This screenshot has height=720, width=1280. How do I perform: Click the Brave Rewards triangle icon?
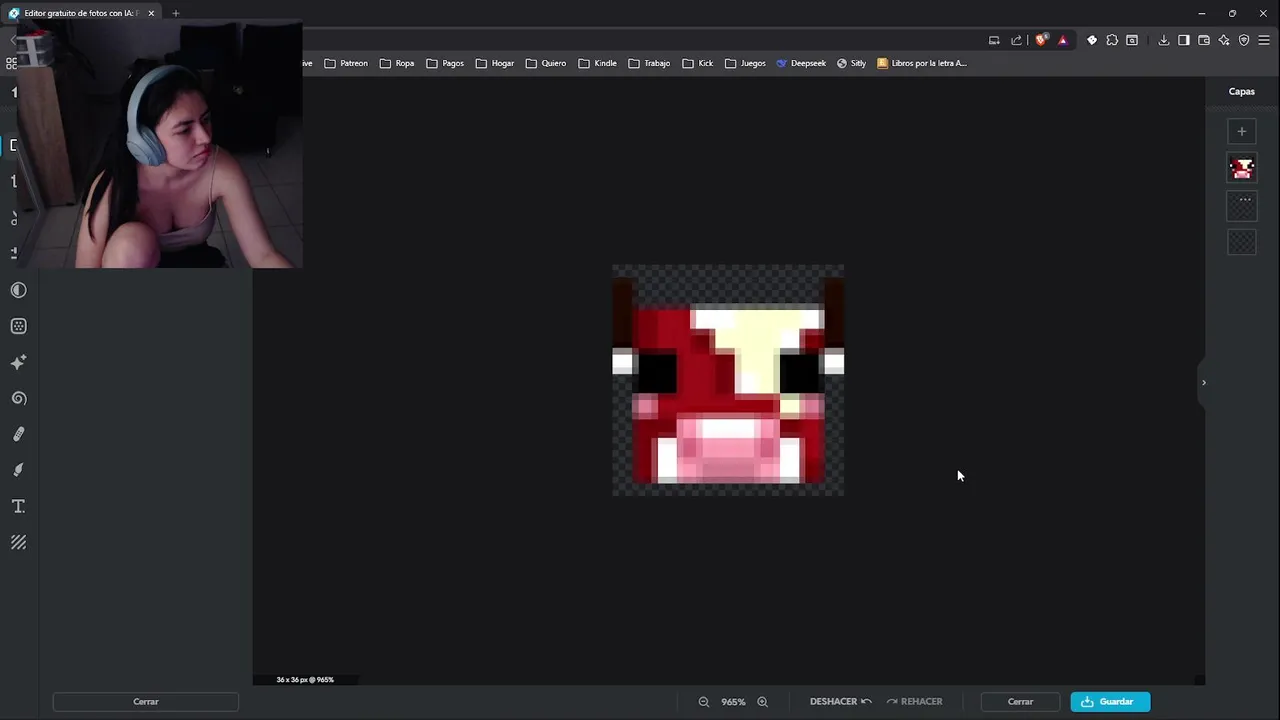point(1062,40)
